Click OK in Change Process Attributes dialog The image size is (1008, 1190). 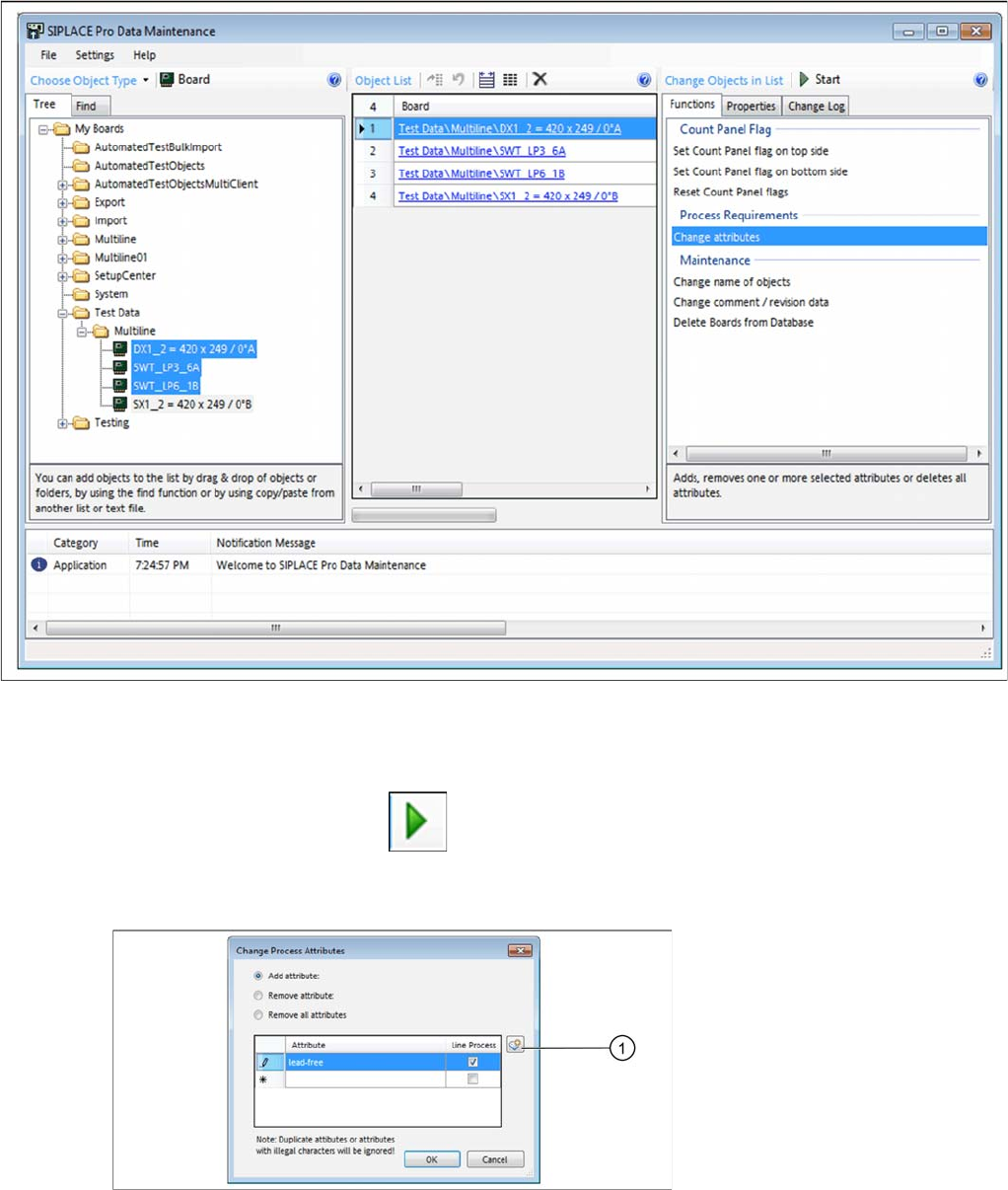tap(432, 1159)
